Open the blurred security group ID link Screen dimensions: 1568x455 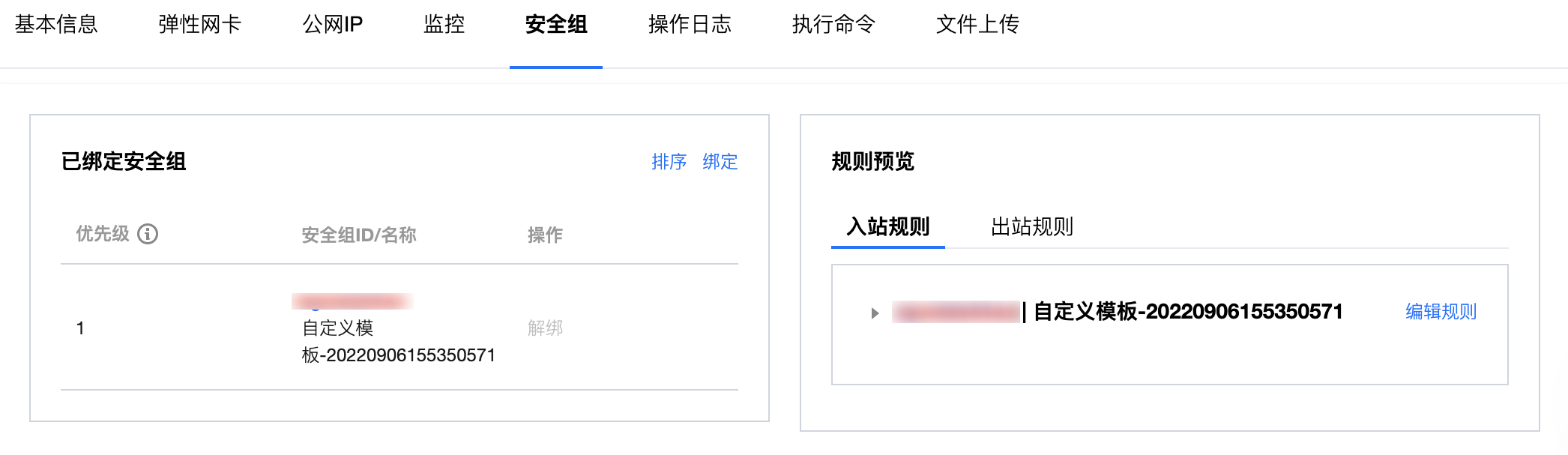pyautogui.click(x=352, y=302)
